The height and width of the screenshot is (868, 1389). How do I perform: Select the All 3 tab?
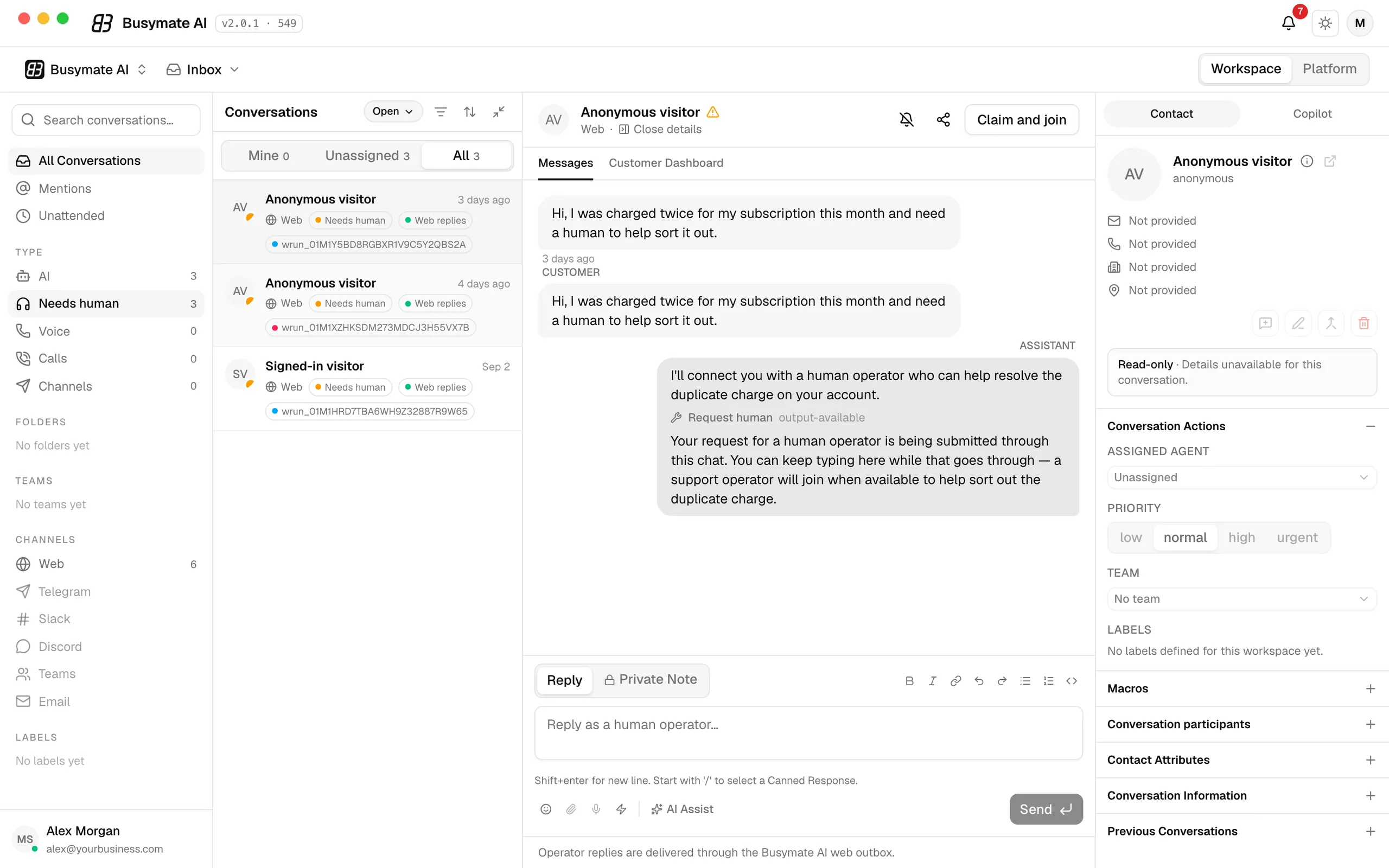[x=466, y=156]
